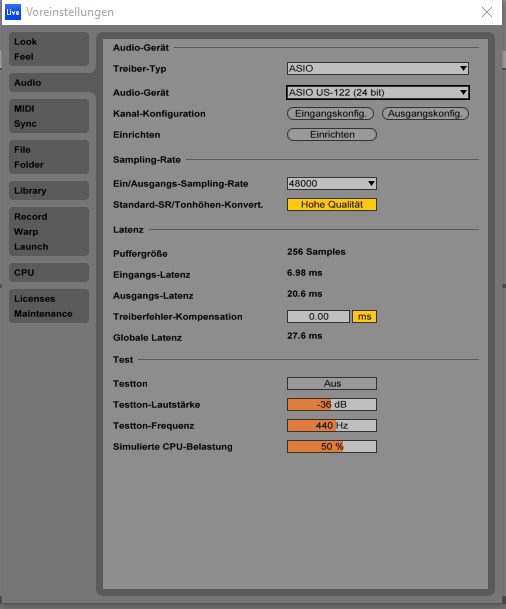This screenshot has width=506, height=609.
Task: Open the File Folder tab
Action: click(49, 157)
